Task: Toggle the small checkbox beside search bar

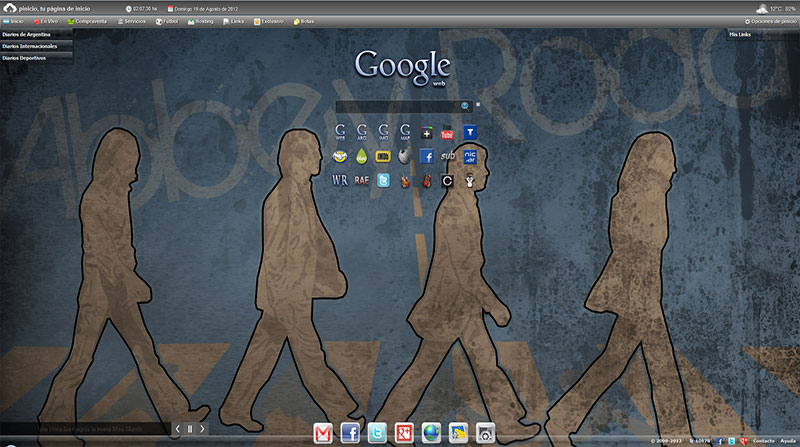Action: (x=478, y=104)
